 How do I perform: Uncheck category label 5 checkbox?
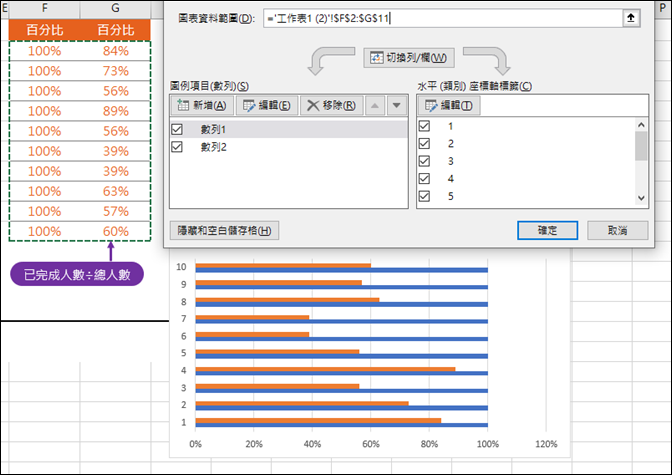(424, 196)
